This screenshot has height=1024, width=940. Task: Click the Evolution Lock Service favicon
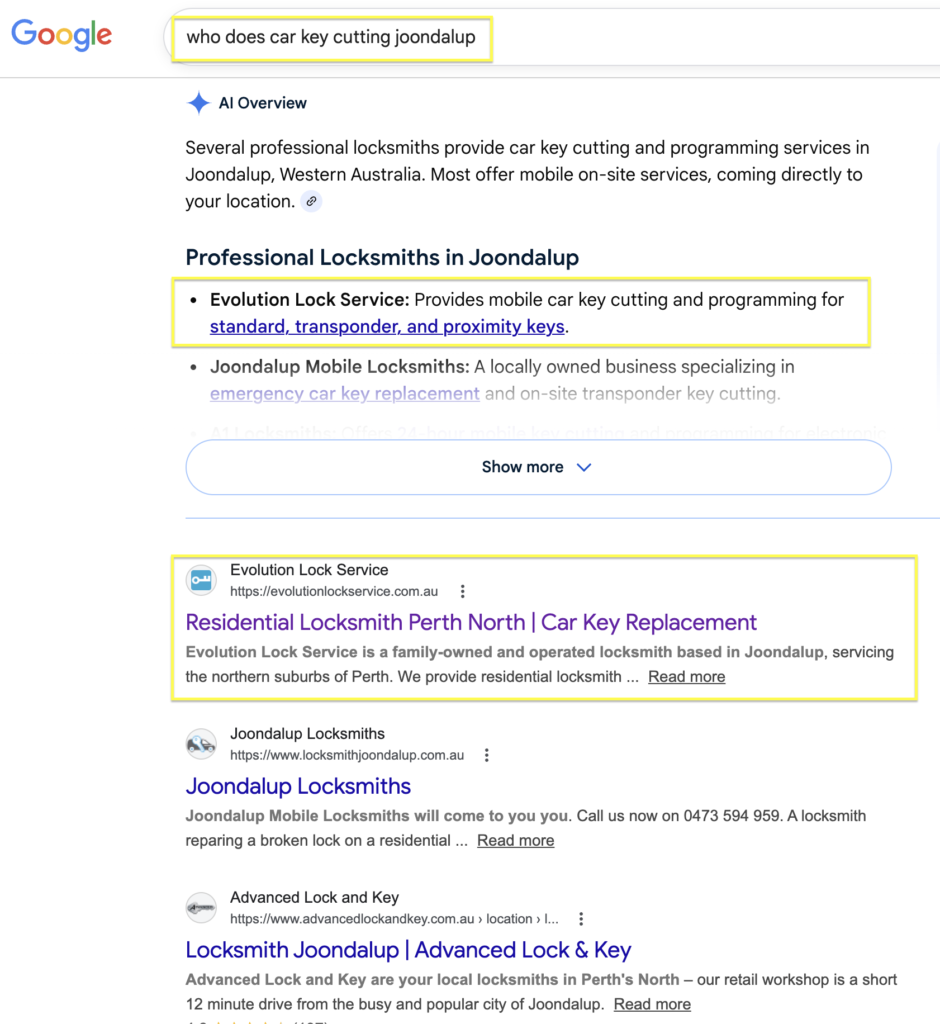(201, 580)
